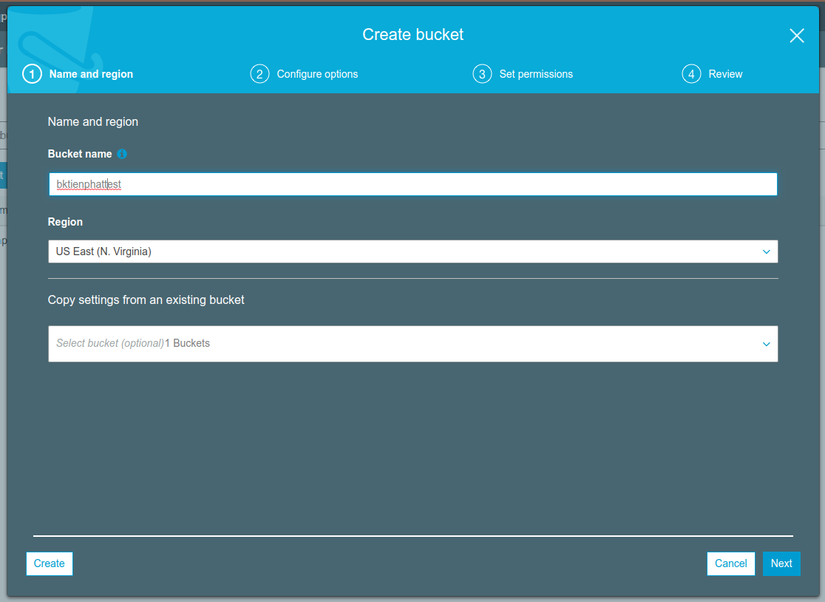Click the step 3 circle icon
The image size is (825, 602).
coord(482,74)
